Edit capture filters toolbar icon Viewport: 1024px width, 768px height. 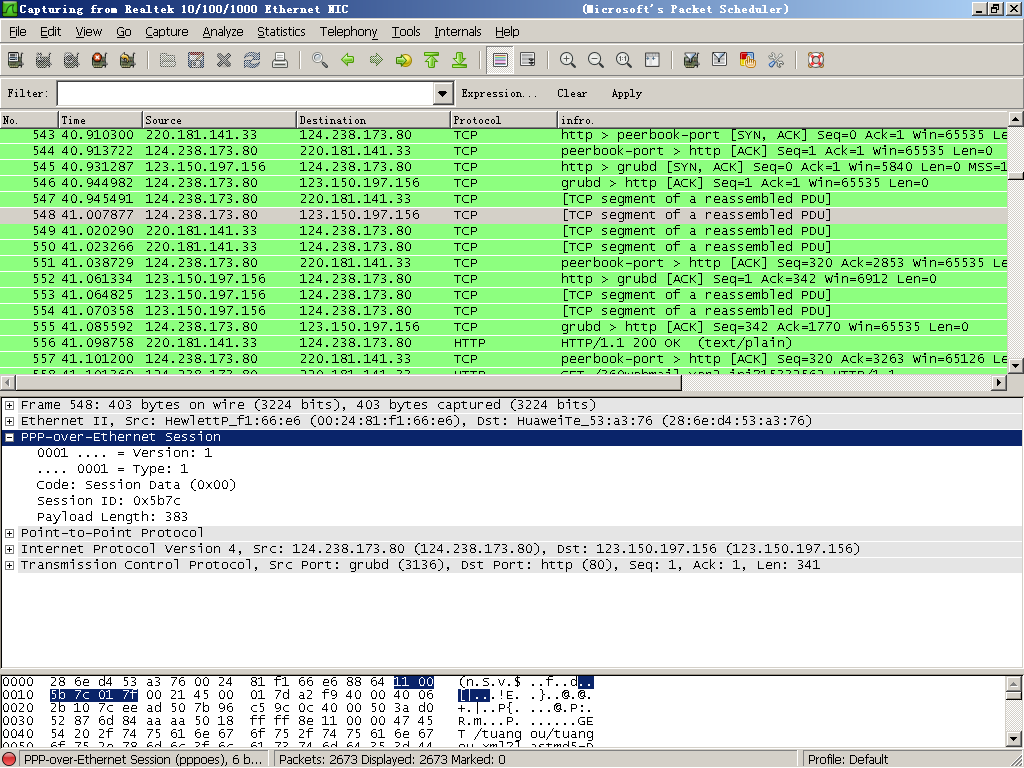click(692, 60)
